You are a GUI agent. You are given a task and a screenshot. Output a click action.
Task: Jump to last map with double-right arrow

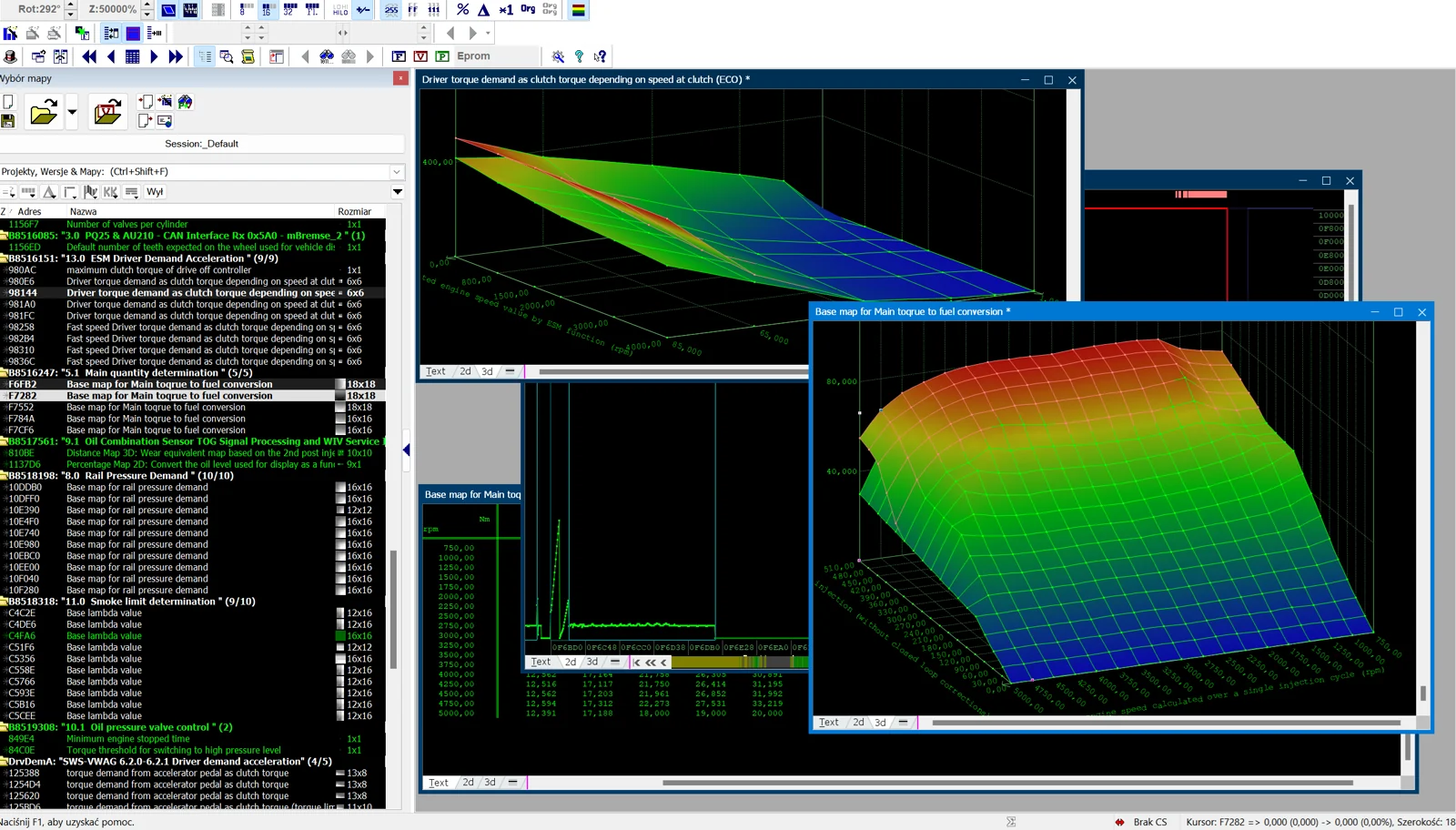[176, 56]
